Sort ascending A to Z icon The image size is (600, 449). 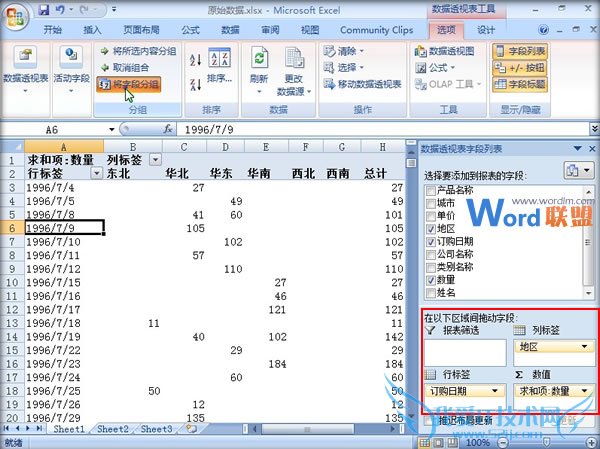click(196, 59)
